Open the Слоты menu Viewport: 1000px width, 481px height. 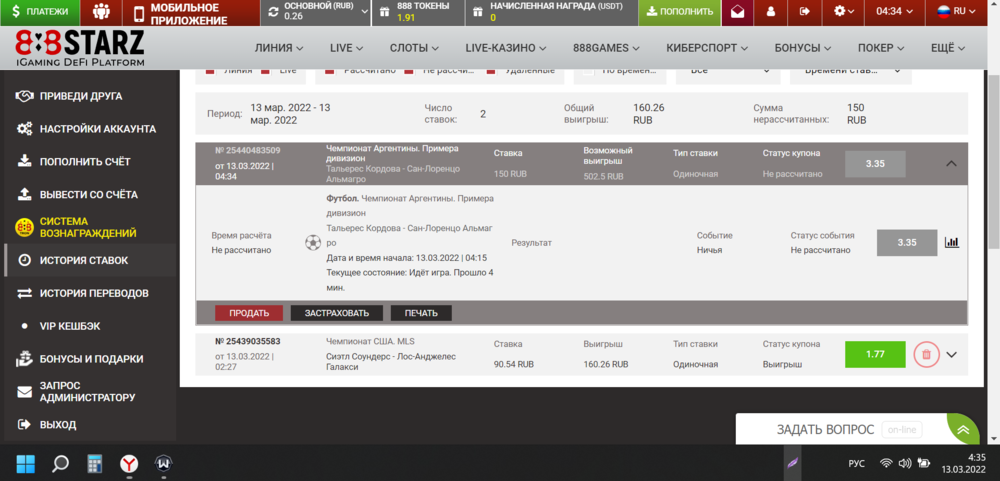tap(414, 48)
